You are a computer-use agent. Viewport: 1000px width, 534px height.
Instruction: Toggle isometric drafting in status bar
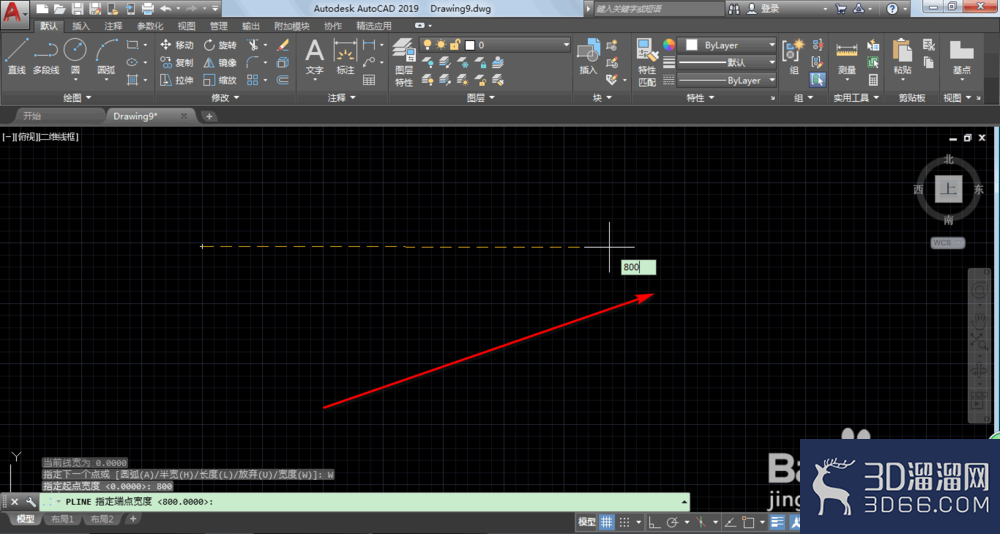click(702, 522)
